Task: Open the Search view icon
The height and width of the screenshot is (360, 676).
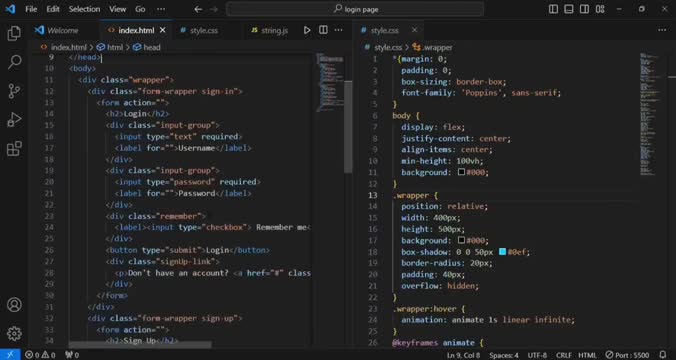Action: click(x=14, y=62)
